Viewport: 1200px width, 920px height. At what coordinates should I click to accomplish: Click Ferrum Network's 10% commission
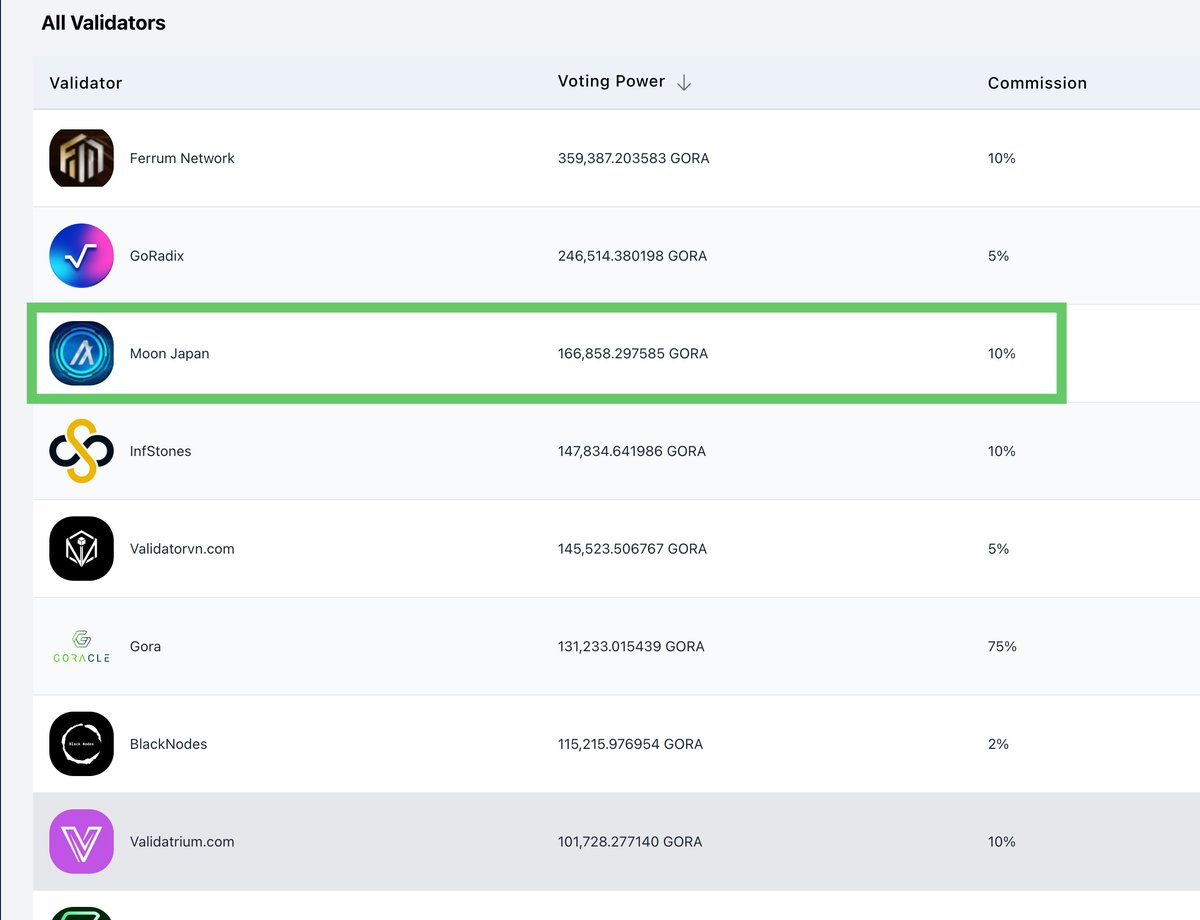[1002, 158]
